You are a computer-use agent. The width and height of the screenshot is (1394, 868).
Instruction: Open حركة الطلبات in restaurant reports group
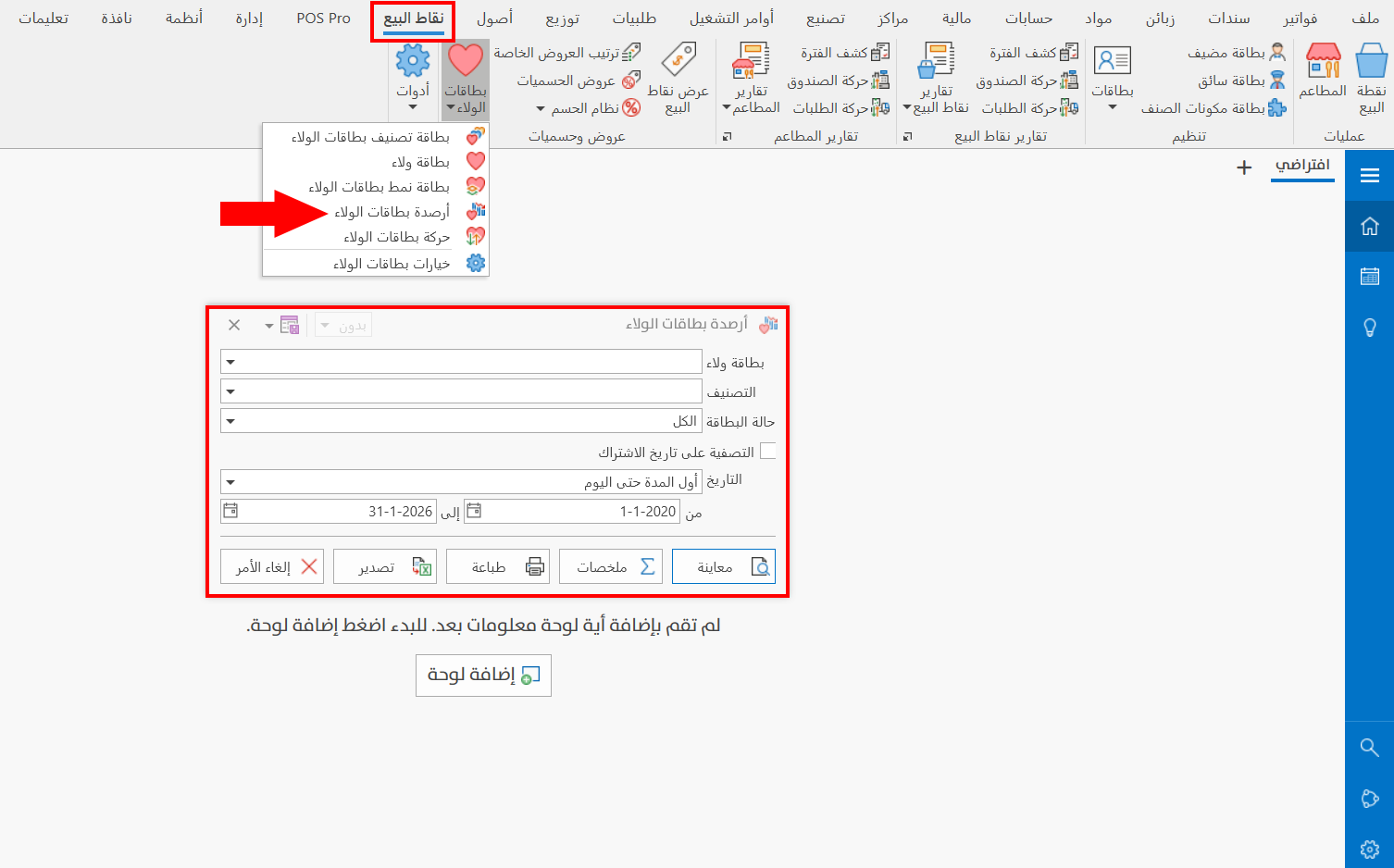point(841,108)
